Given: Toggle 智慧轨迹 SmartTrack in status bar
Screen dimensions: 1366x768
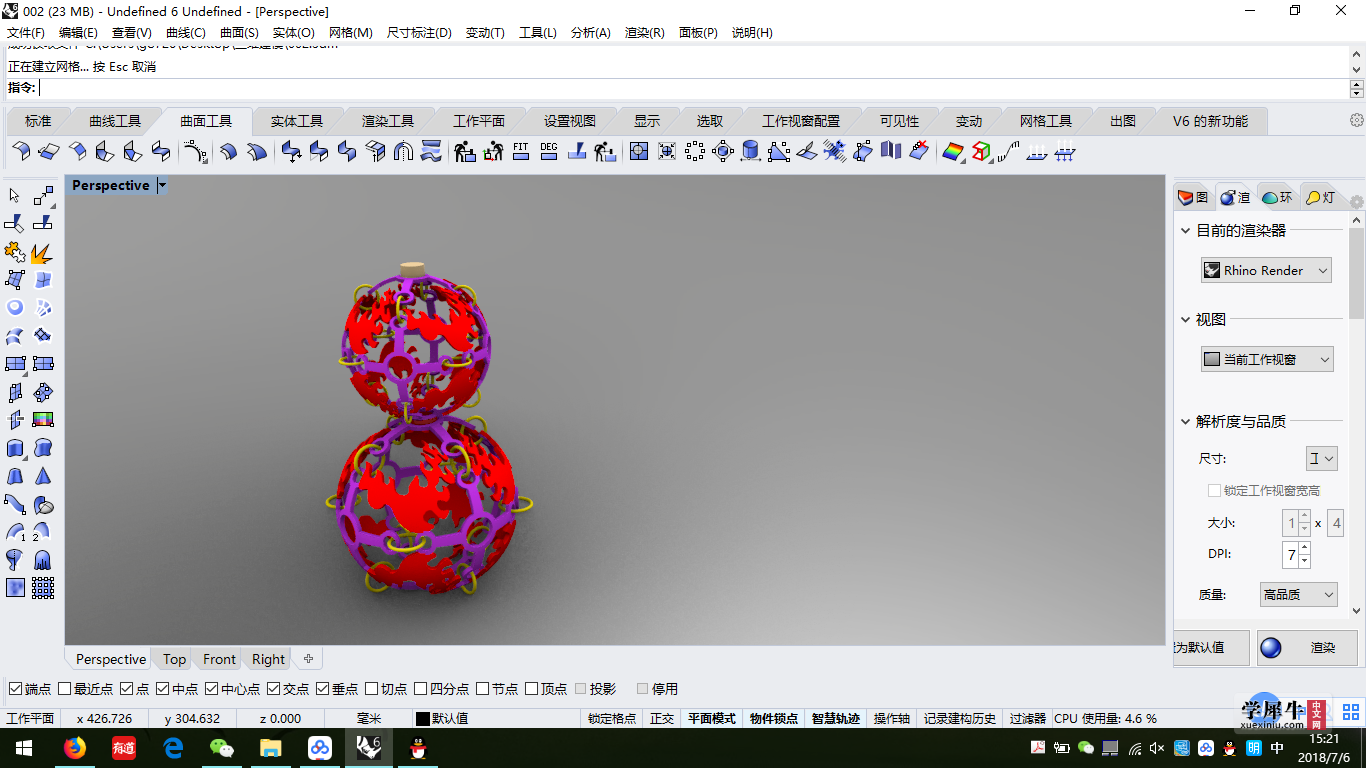Looking at the screenshot, I should pyautogui.click(x=836, y=718).
